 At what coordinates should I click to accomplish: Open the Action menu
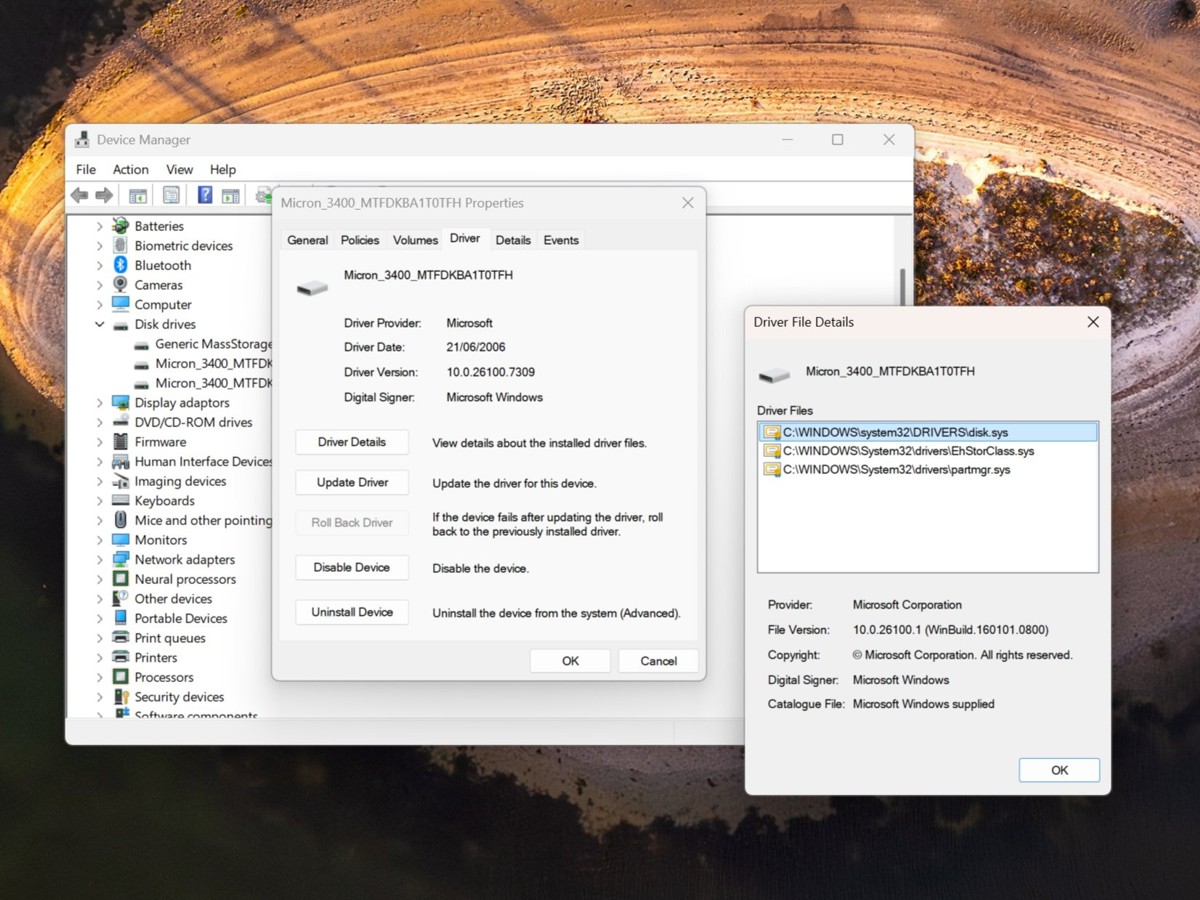pyautogui.click(x=130, y=169)
